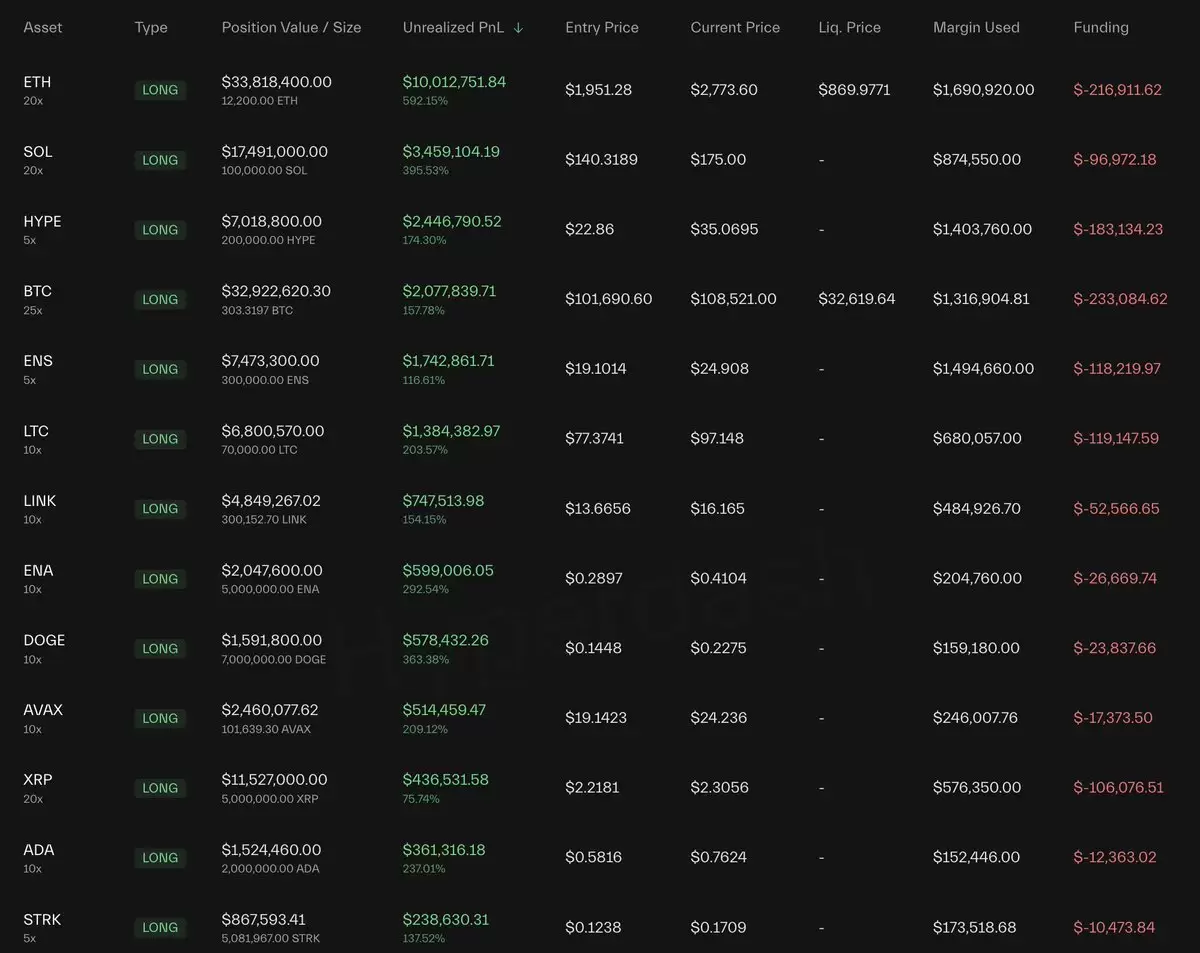The height and width of the screenshot is (953, 1200).
Task: Click the LONG badge on DOGE row
Action: tap(160, 648)
